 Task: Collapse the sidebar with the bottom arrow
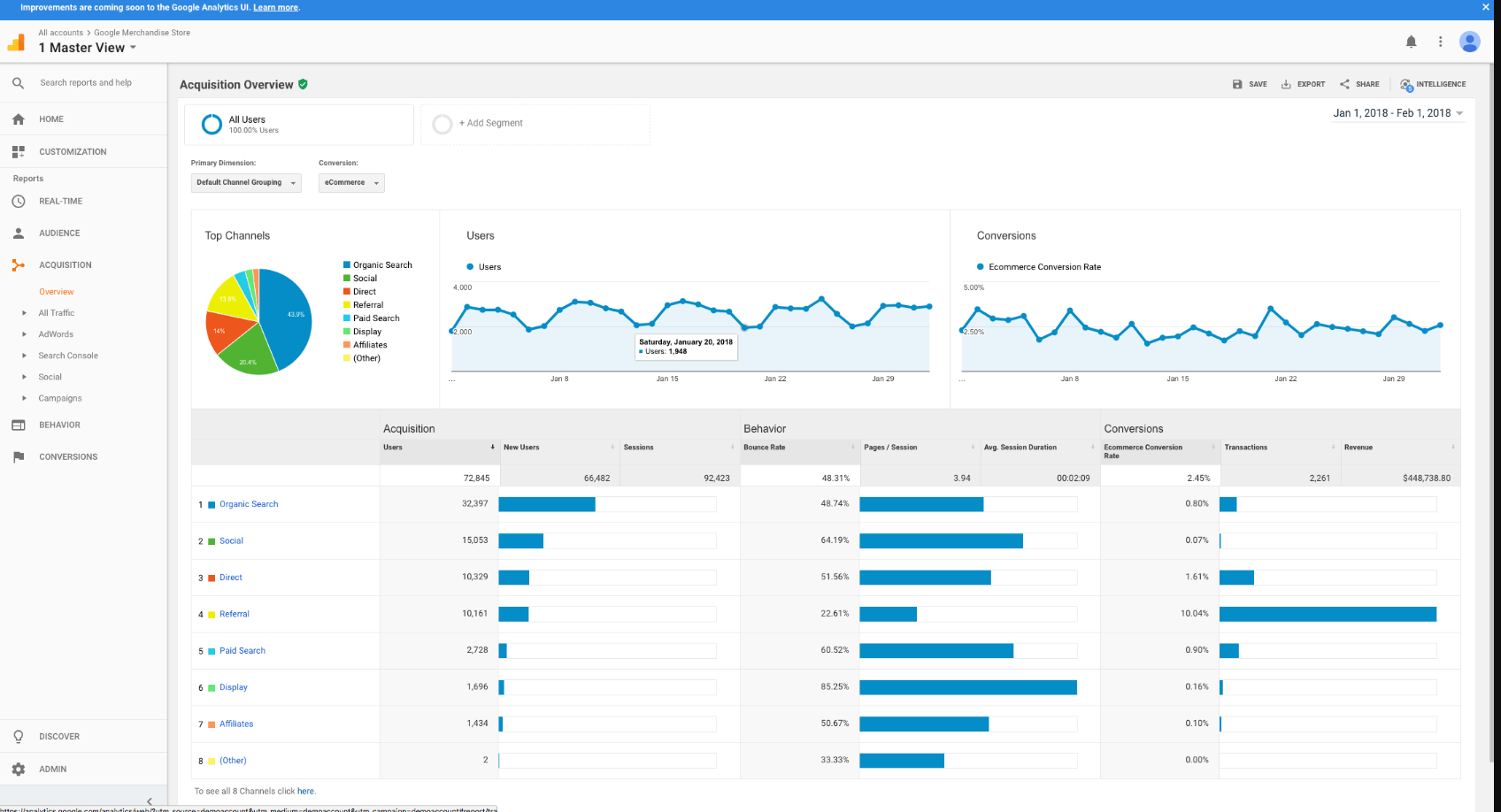click(150, 801)
